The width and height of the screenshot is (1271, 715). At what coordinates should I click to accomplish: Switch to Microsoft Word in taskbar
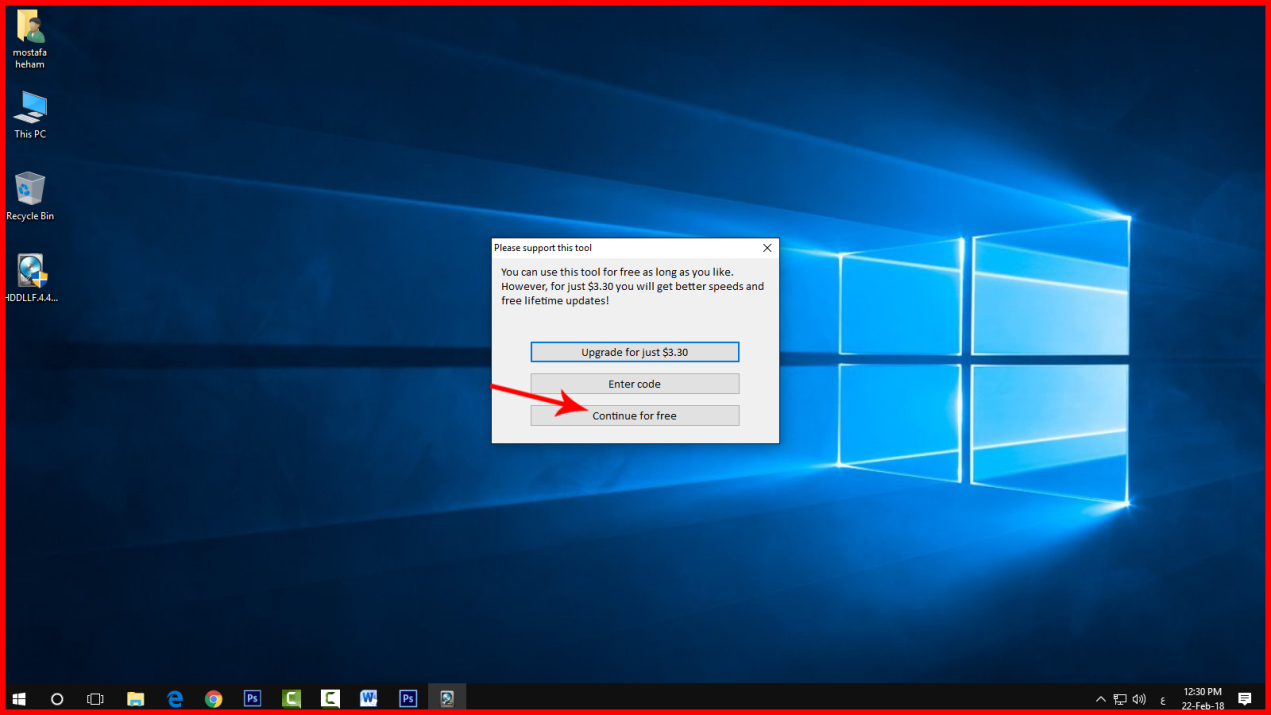pyautogui.click(x=369, y=699)
